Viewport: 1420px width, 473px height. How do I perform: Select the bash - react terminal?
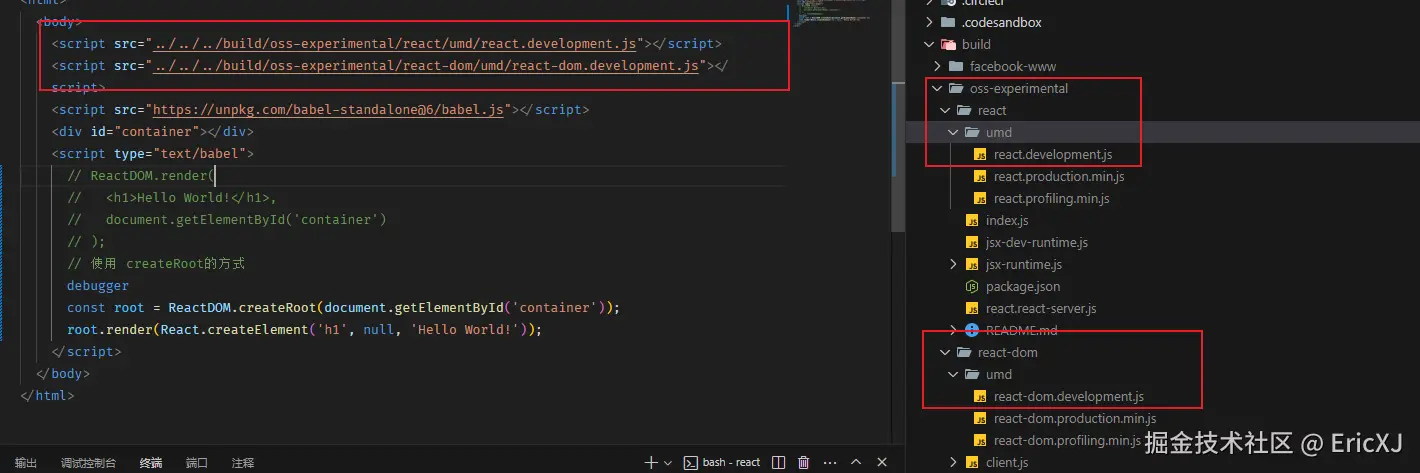723,462
